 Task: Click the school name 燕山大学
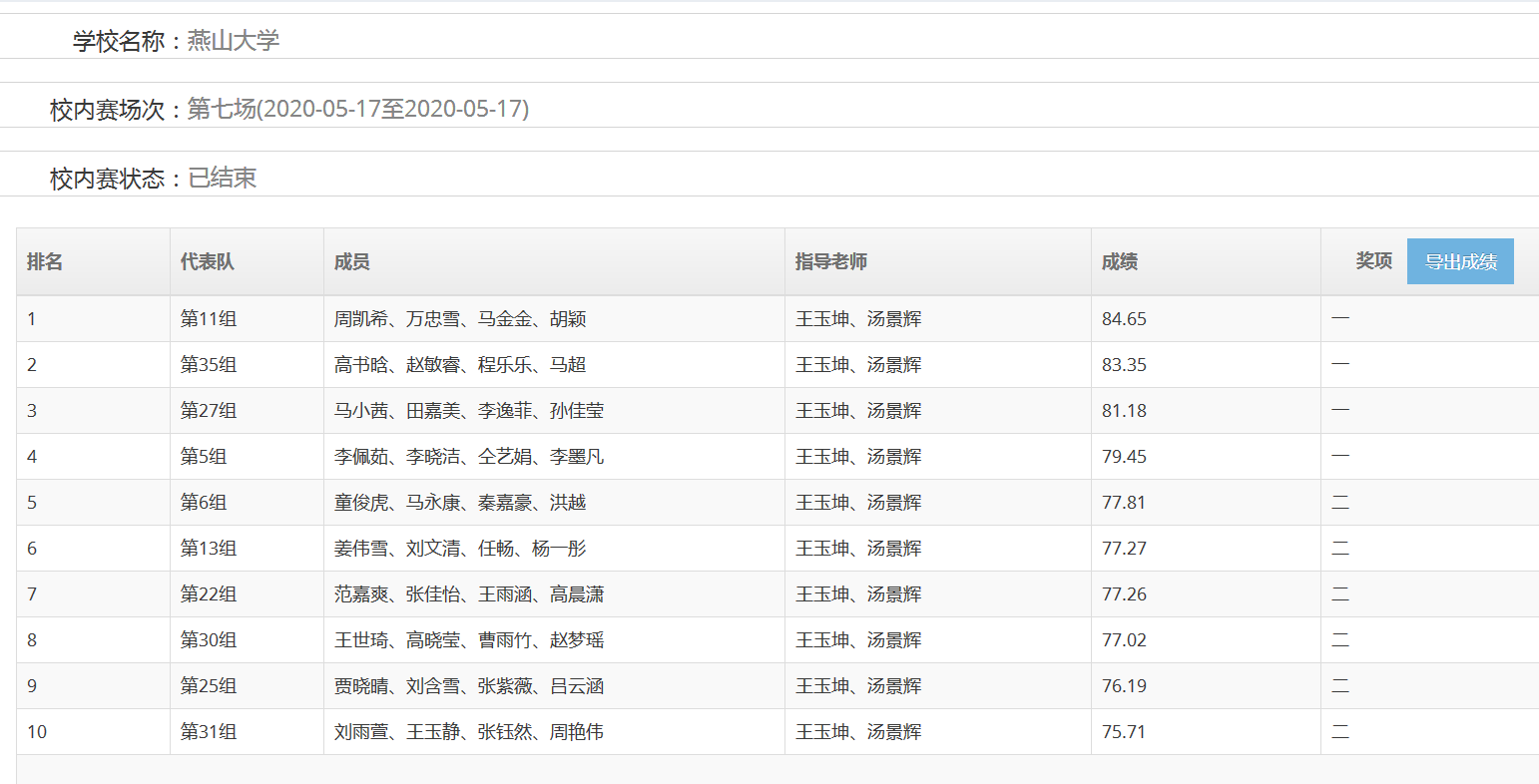(234, 41)
